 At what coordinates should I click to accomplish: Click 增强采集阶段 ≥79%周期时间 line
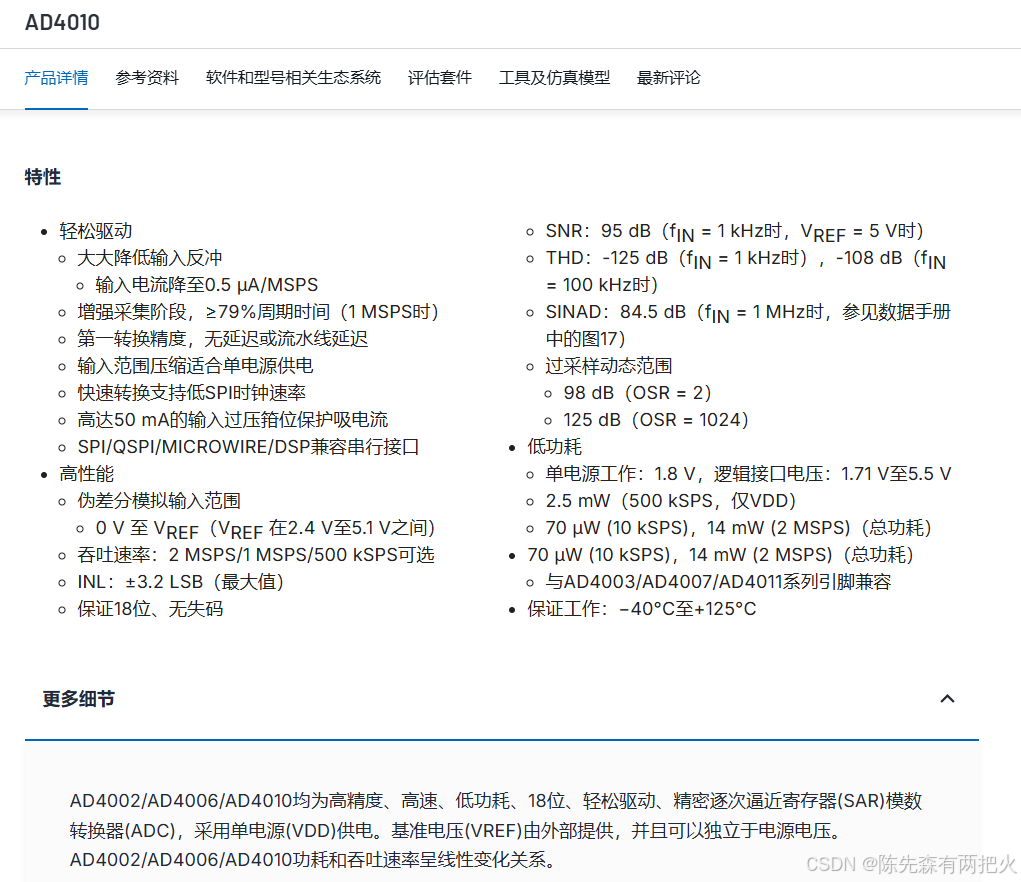(258, 312)
